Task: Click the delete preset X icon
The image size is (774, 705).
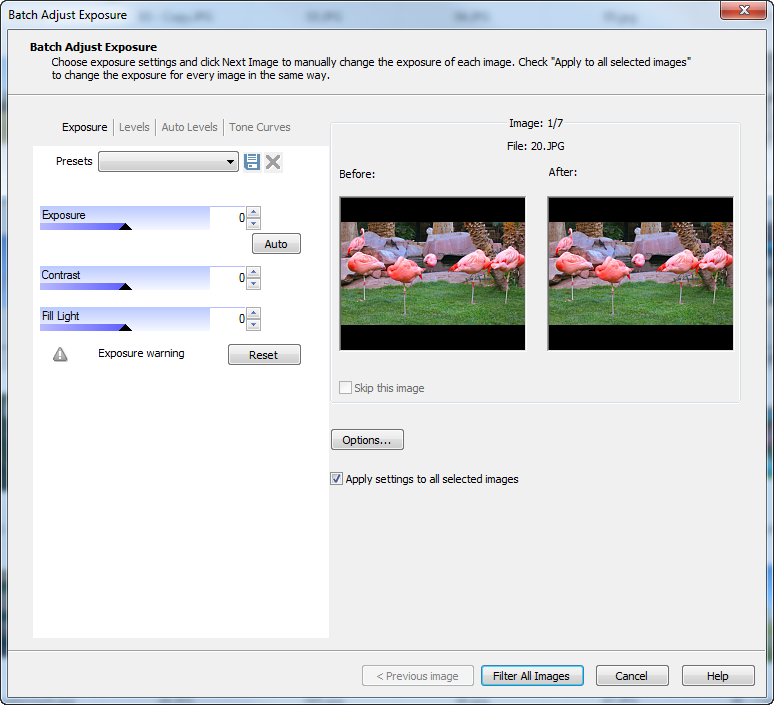Action: coord(273,162)
